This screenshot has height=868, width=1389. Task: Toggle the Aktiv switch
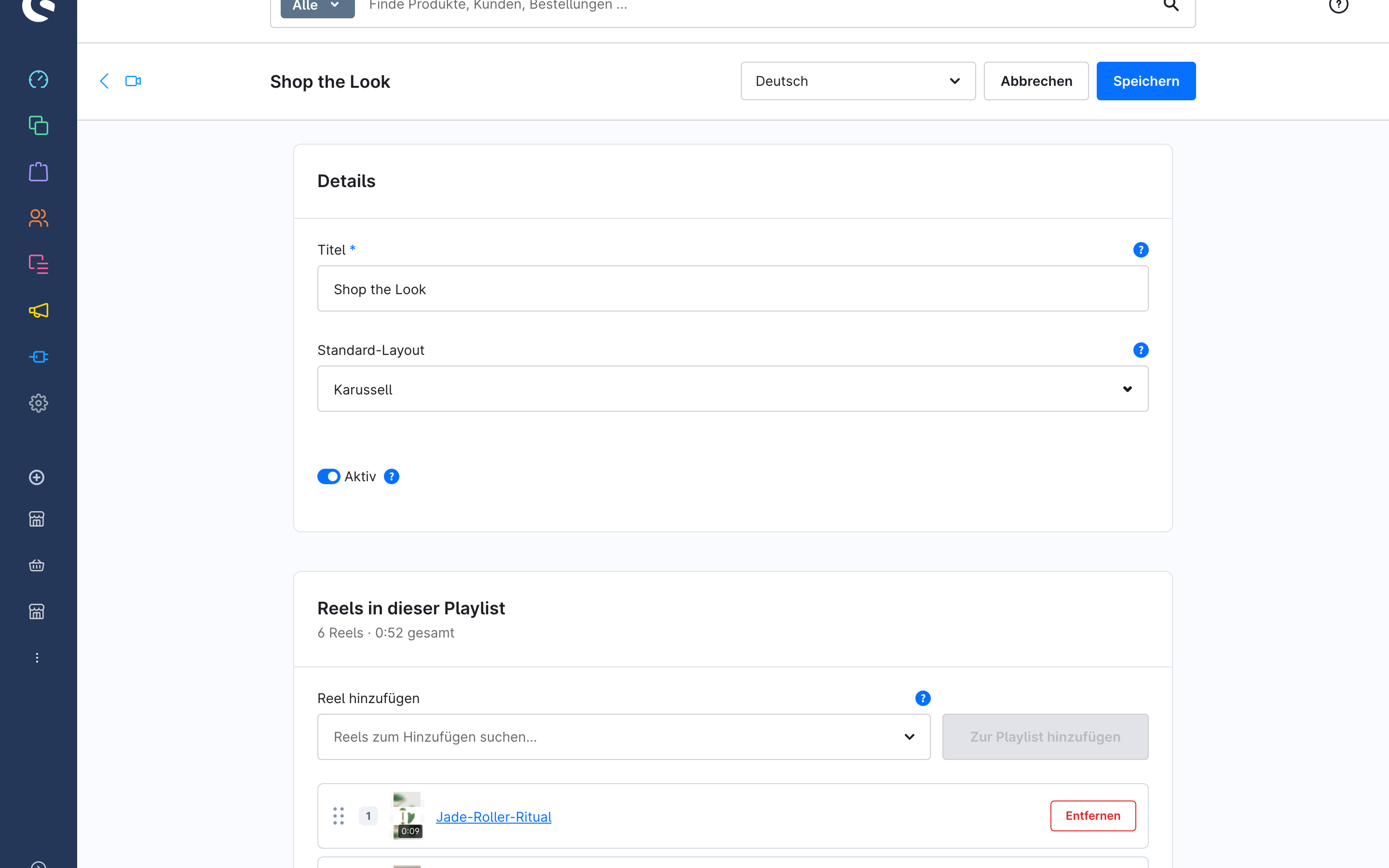[x=329, y=476]
